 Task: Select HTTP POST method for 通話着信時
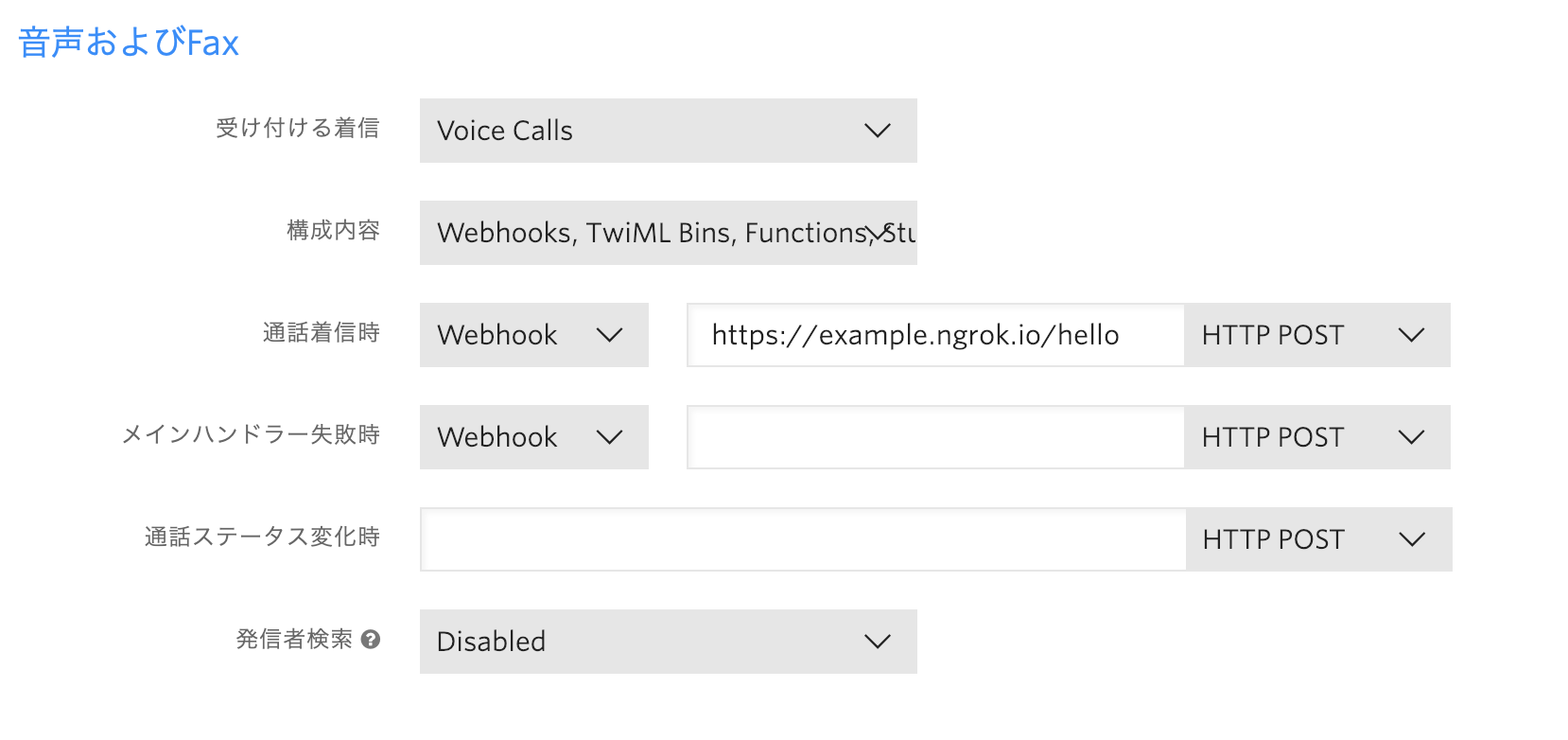(1317, 335)
